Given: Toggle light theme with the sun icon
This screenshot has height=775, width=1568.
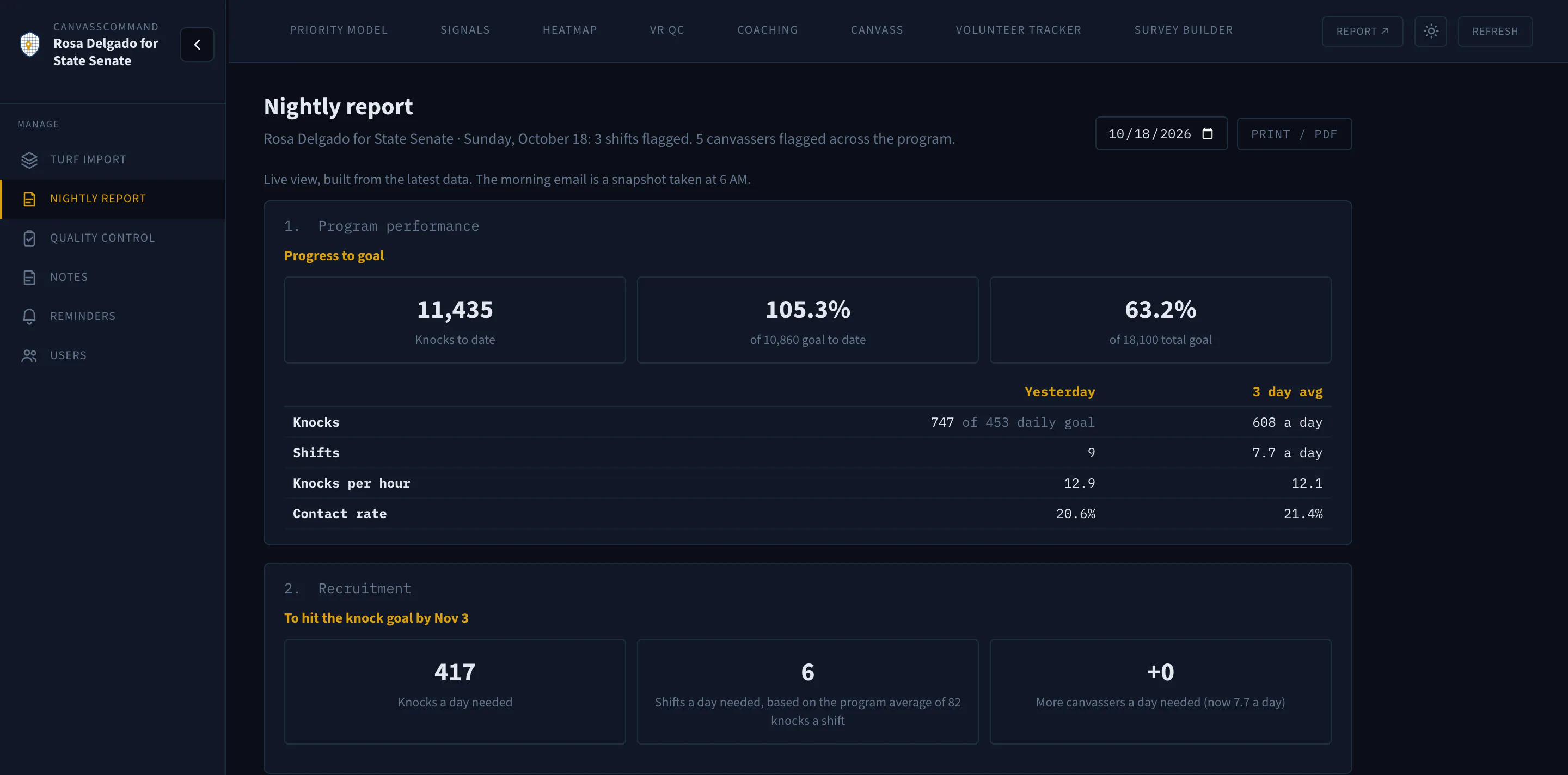Looking at the screenshot, I should click(x=1430, y=31).
